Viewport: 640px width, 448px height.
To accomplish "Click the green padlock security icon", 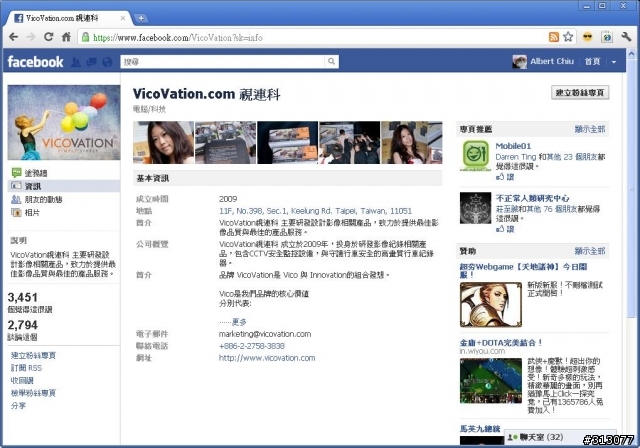I will coord(85,38).
